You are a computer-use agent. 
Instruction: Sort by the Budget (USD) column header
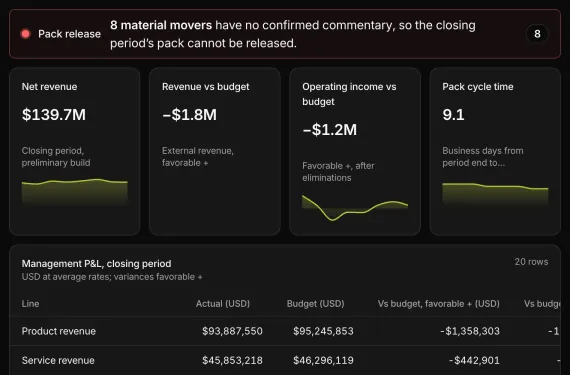click(x=316, y=303)
